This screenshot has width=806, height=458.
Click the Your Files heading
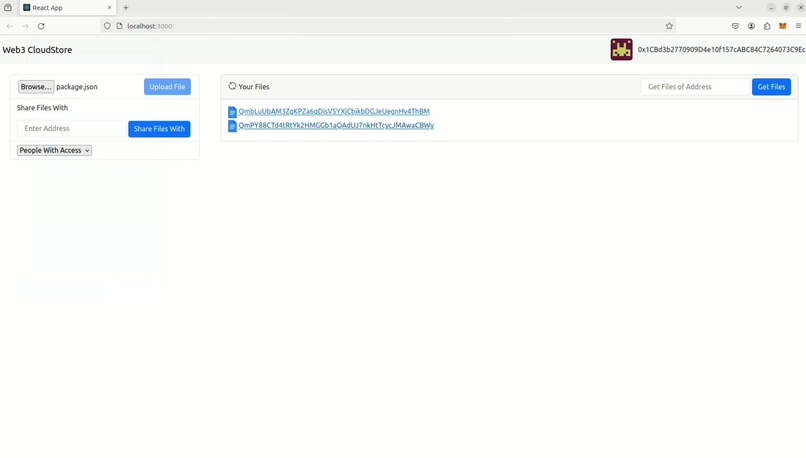(x=254, y=87)
